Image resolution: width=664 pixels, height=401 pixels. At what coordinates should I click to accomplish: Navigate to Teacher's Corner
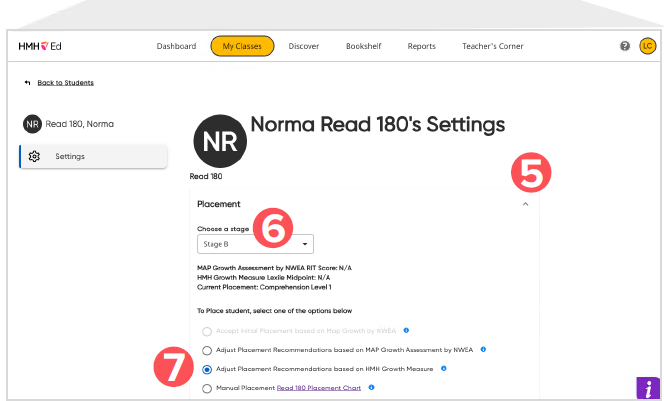(492, 46)
